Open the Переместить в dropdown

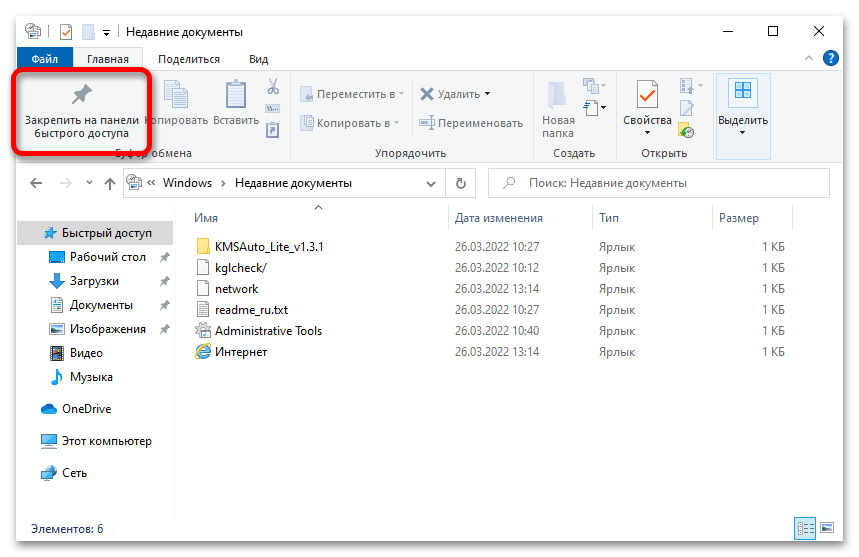pyautogui.click(x=401, y=94)
